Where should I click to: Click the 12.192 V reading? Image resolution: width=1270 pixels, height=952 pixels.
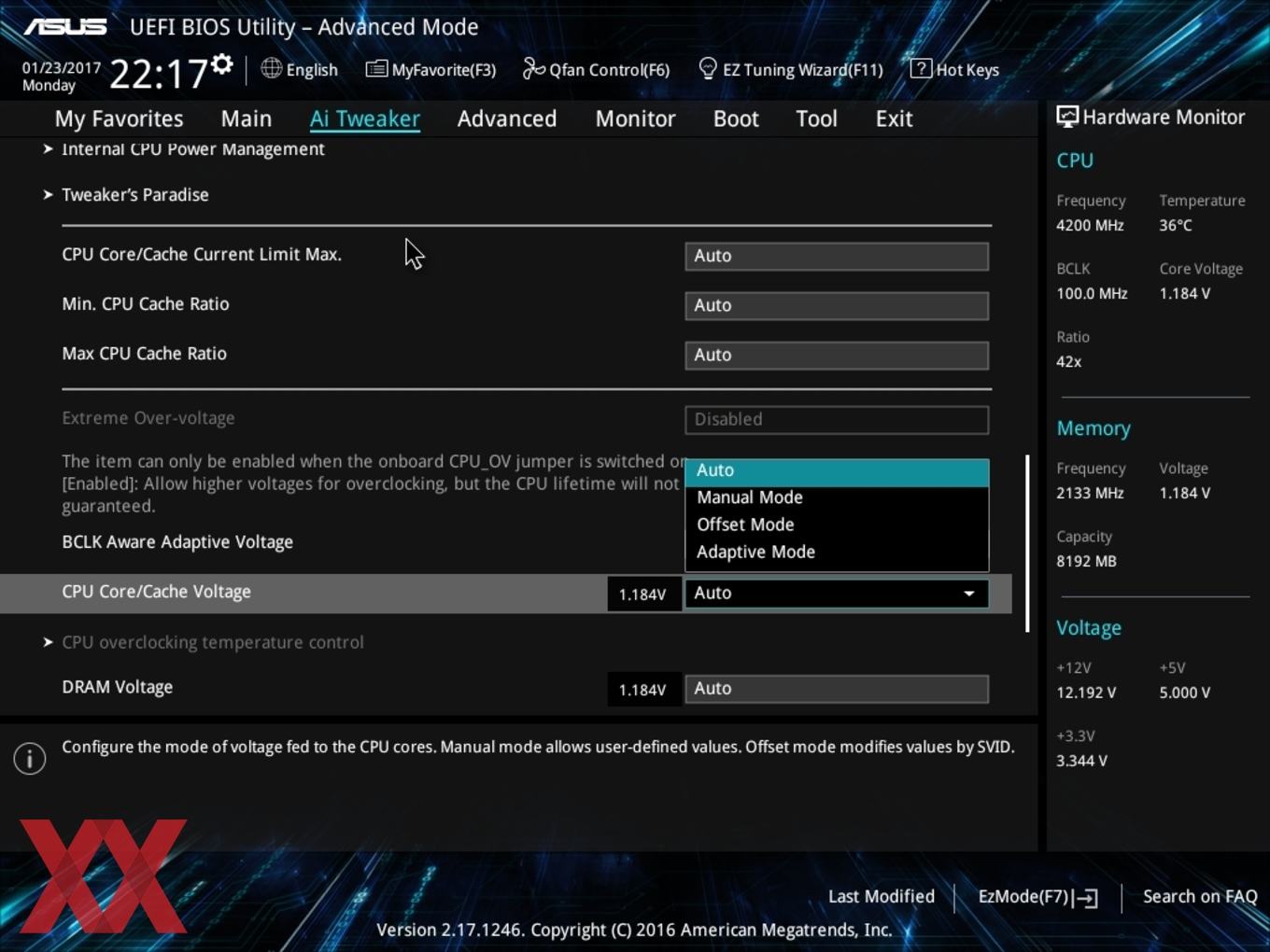[1086, 693]
